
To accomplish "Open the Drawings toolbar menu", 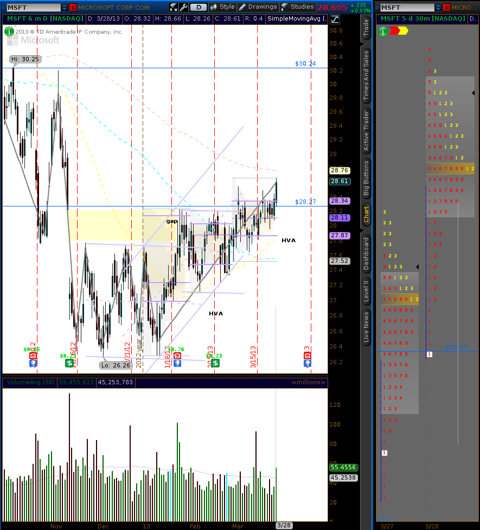I will coord(258,7).
